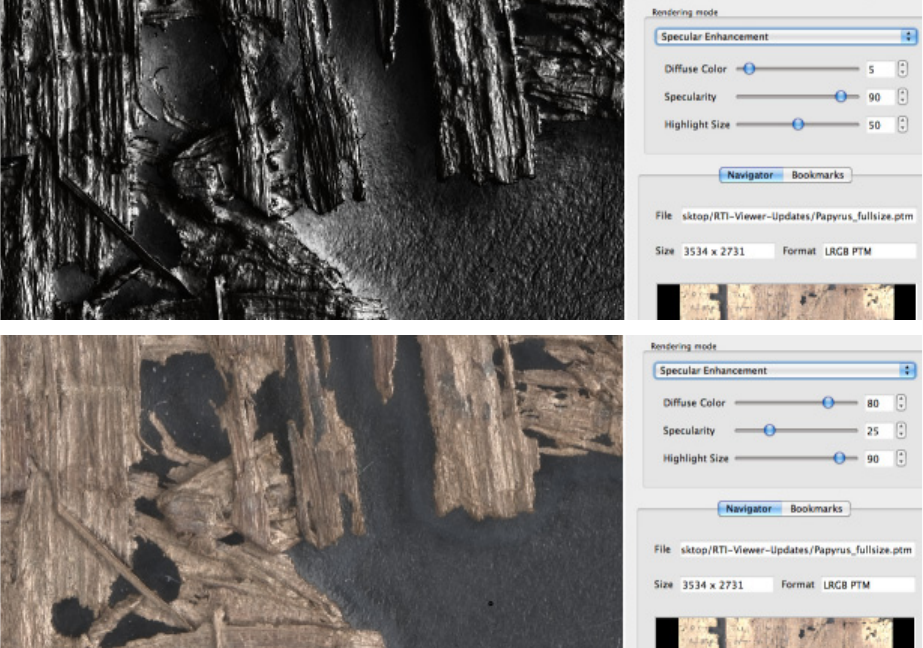Viewport: 923px width, 648px height.
Task: Switch to Bookmarks tab in bottom panel
Action: [x=816, y=509]
